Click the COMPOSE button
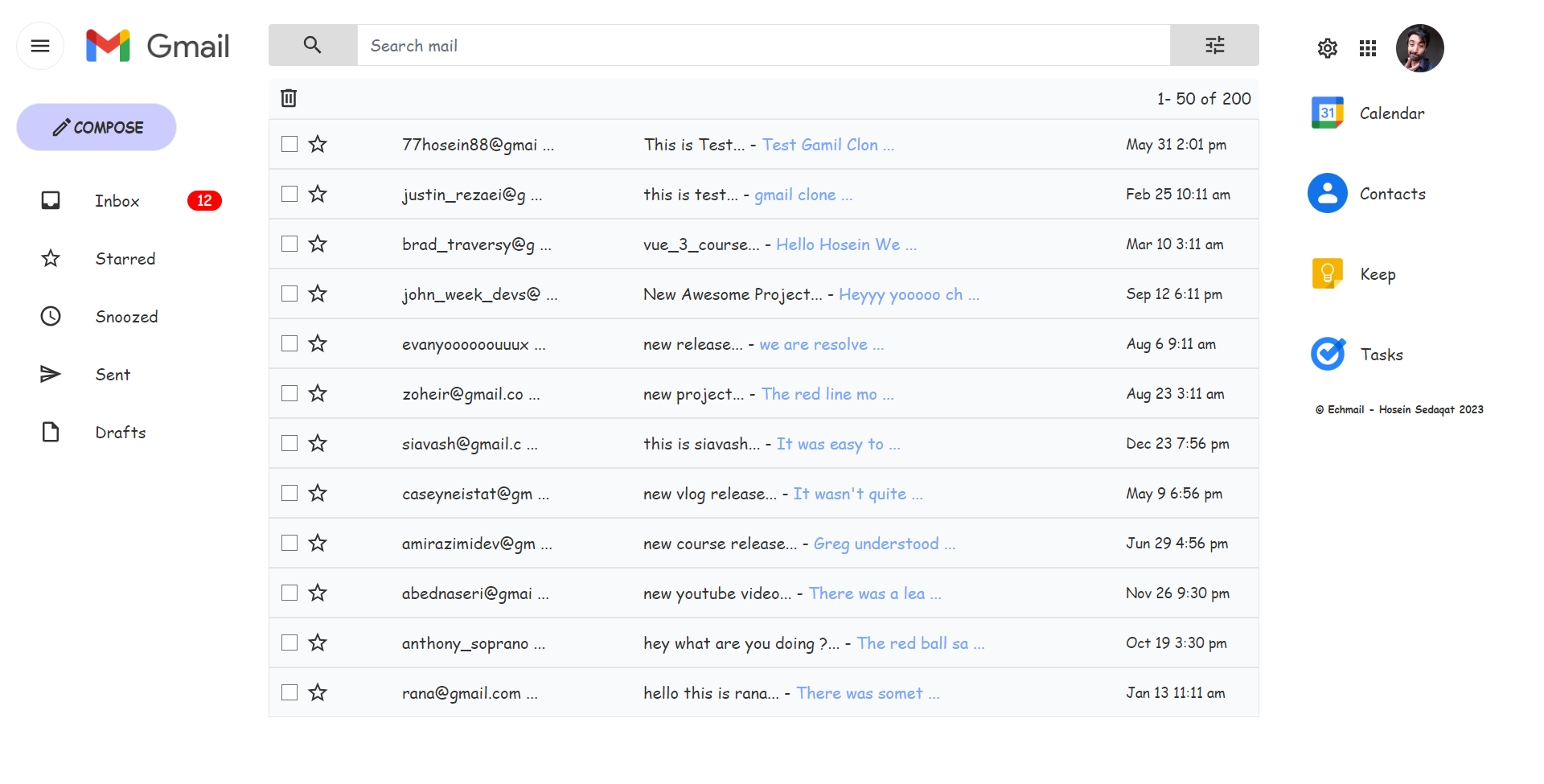Viewport: 1544px width, 784px height. pos(96,126)
